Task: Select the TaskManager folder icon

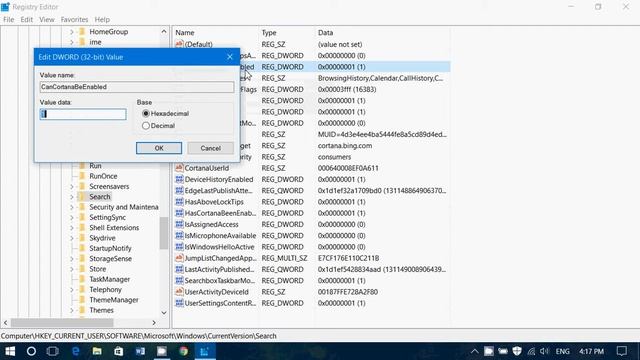Action: click(x=82, y=279)
